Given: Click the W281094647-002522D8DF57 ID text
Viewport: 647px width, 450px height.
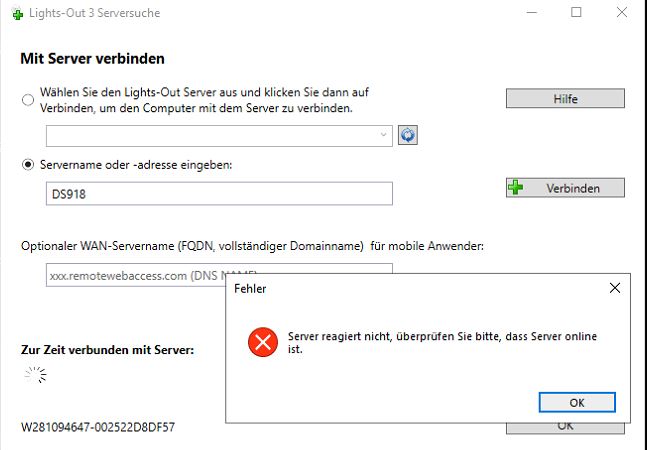Looking at the screenshot, I should tap(98, 428).
